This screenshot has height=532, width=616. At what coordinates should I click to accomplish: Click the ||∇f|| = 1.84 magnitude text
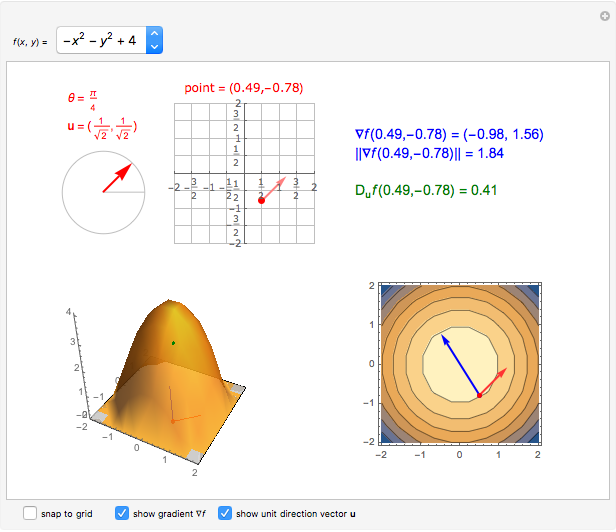(429, 153)
